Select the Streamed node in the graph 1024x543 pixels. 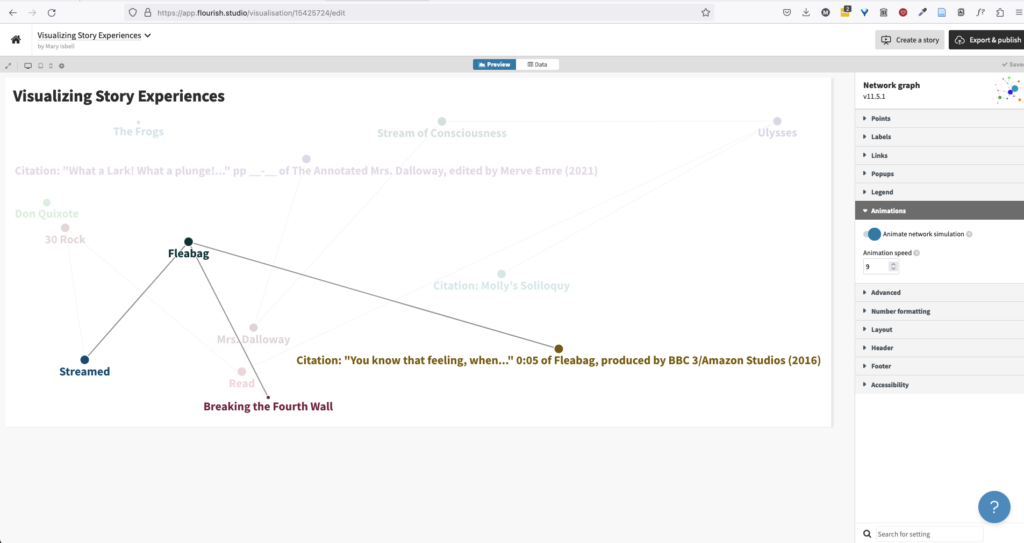coord(84,359)
